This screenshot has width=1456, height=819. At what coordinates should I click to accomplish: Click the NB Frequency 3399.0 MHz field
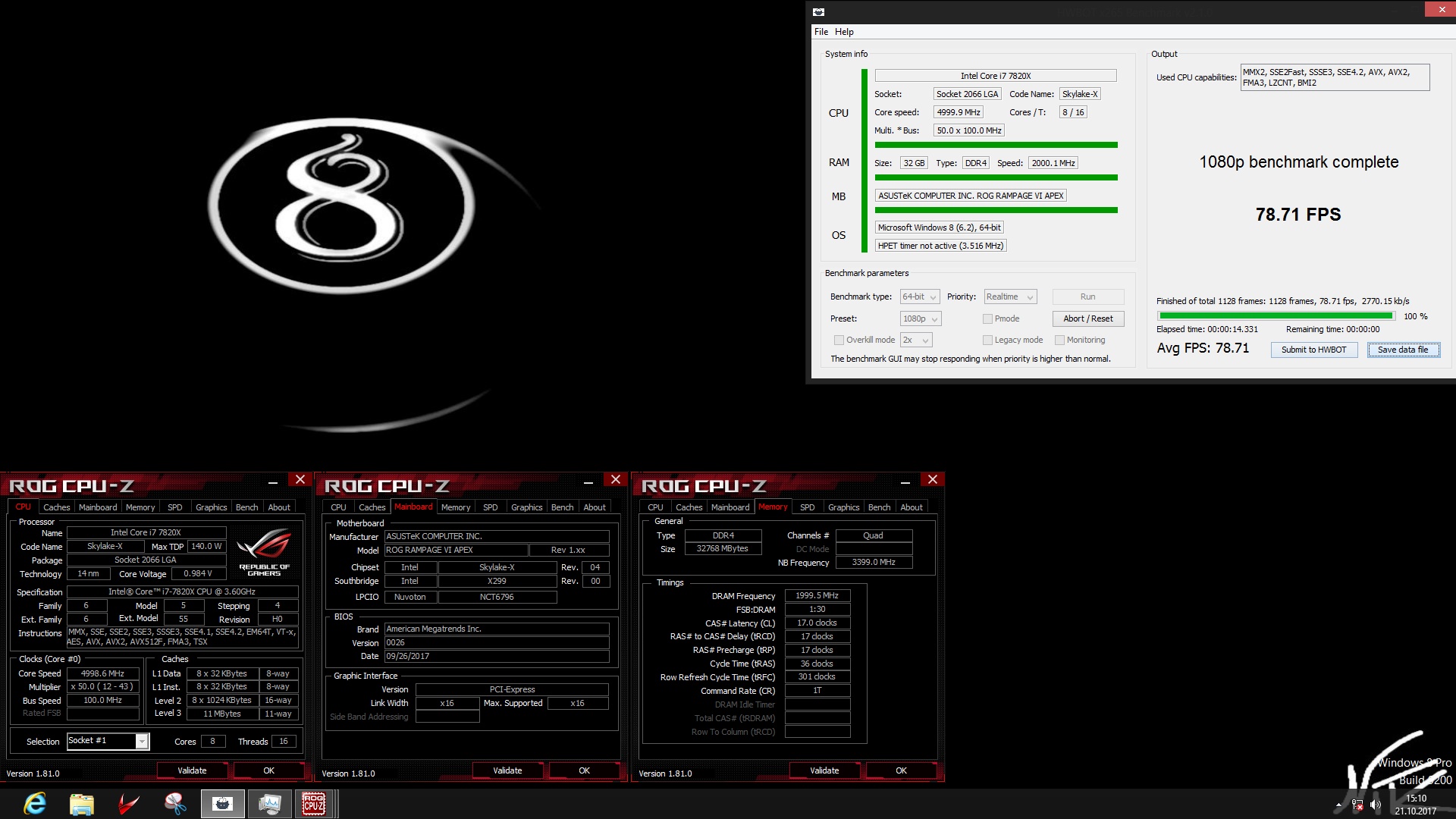[x=874, y=562]
